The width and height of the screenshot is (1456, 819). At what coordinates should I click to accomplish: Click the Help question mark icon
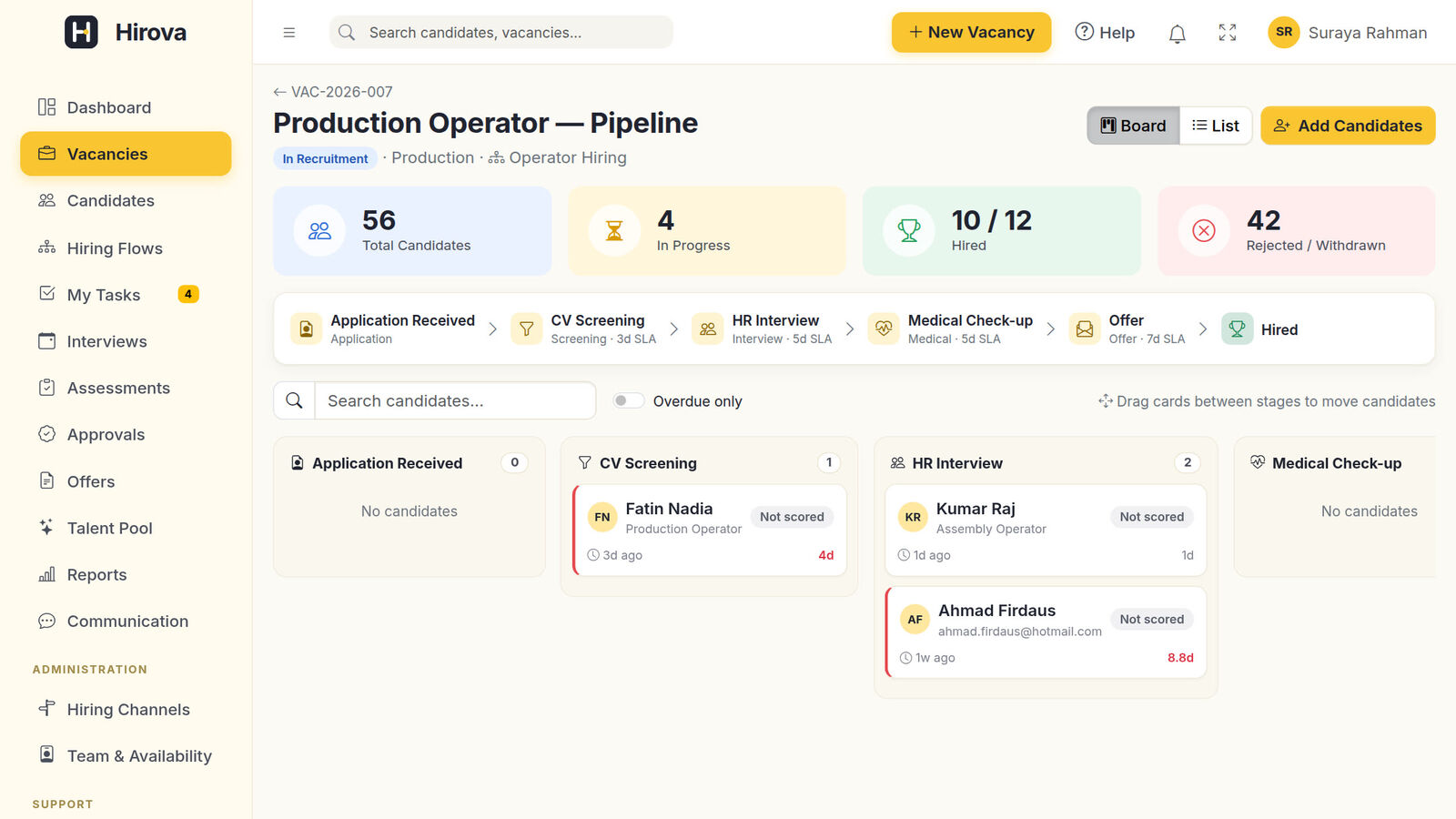click(1084, 32)
